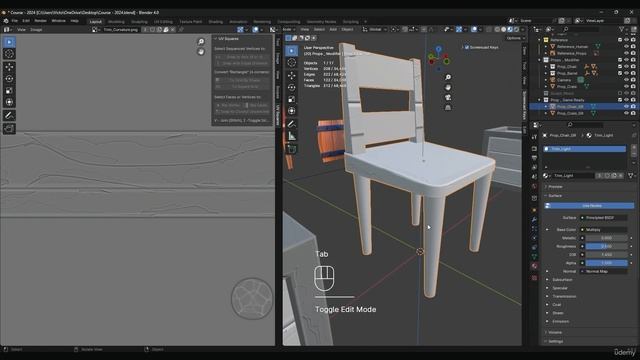640x360 pixels.
Task: Select the Cursor tool in UV editor toolbar
Action: tap(9, 54)
